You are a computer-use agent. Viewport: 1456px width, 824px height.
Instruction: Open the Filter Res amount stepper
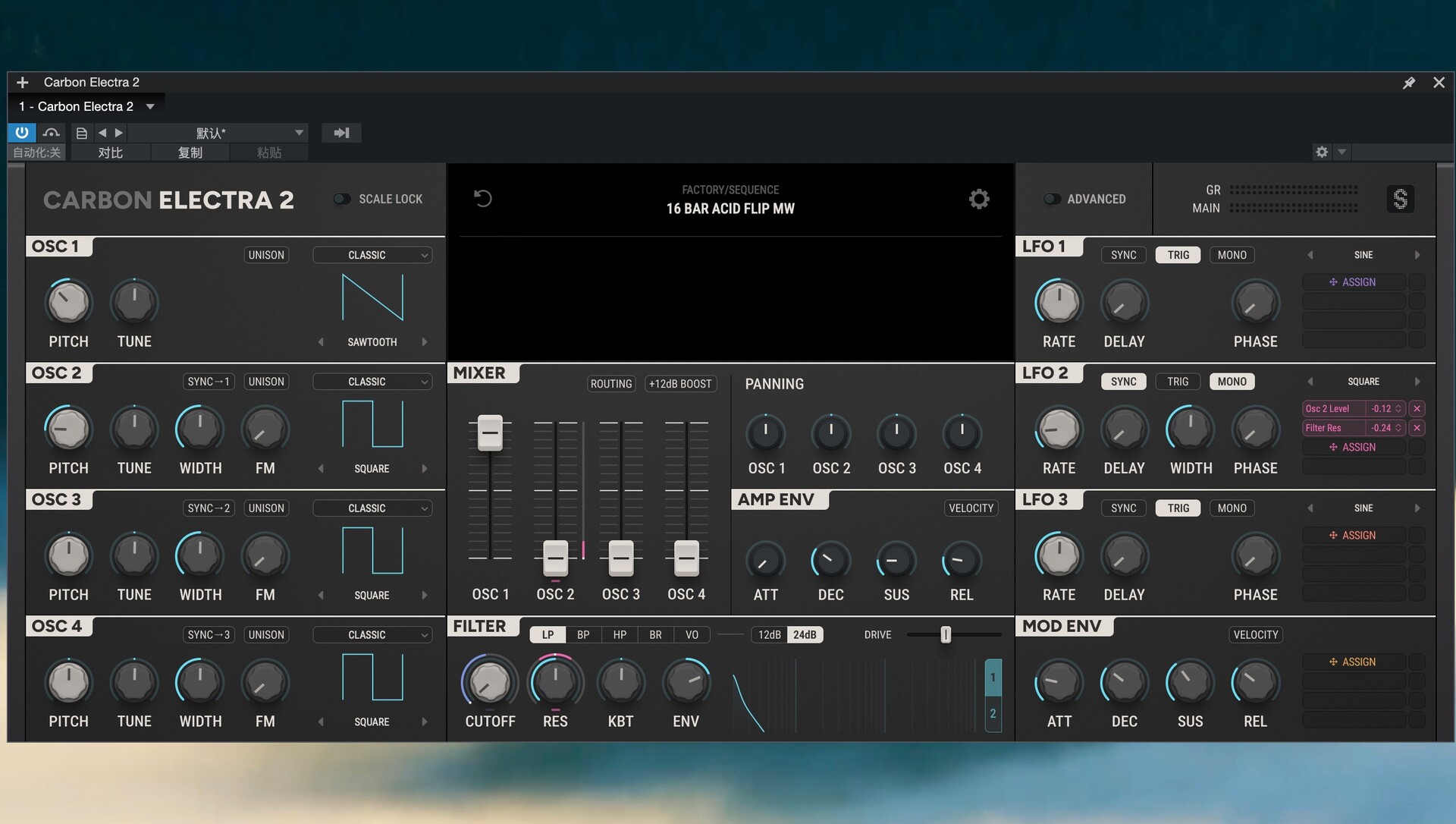point(1398,428)
